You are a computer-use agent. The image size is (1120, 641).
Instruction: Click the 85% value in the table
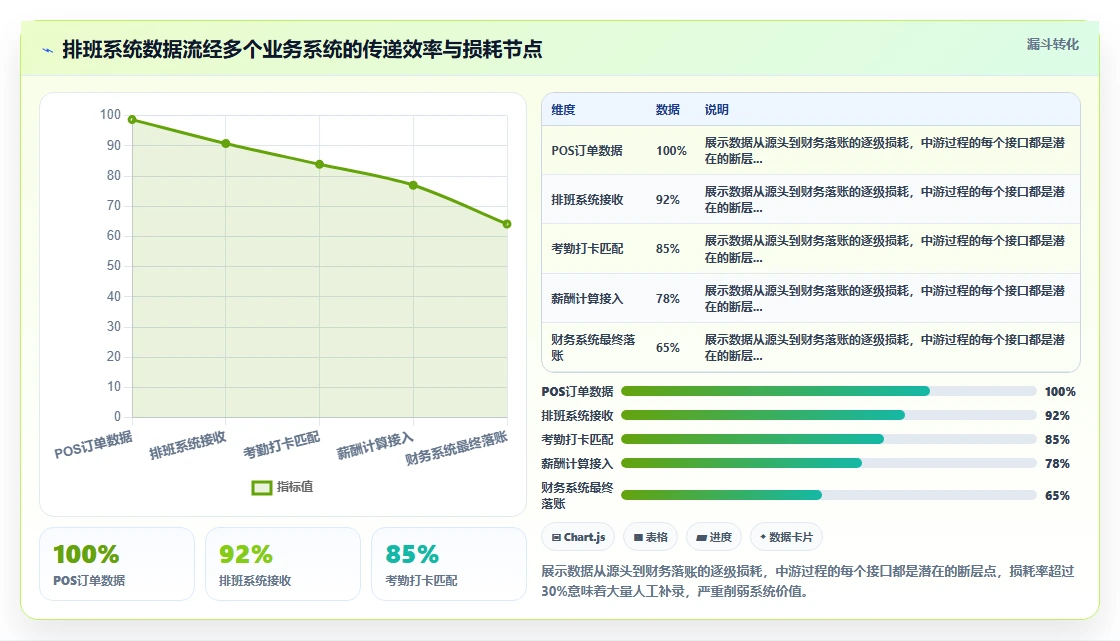tap(668, 249)
